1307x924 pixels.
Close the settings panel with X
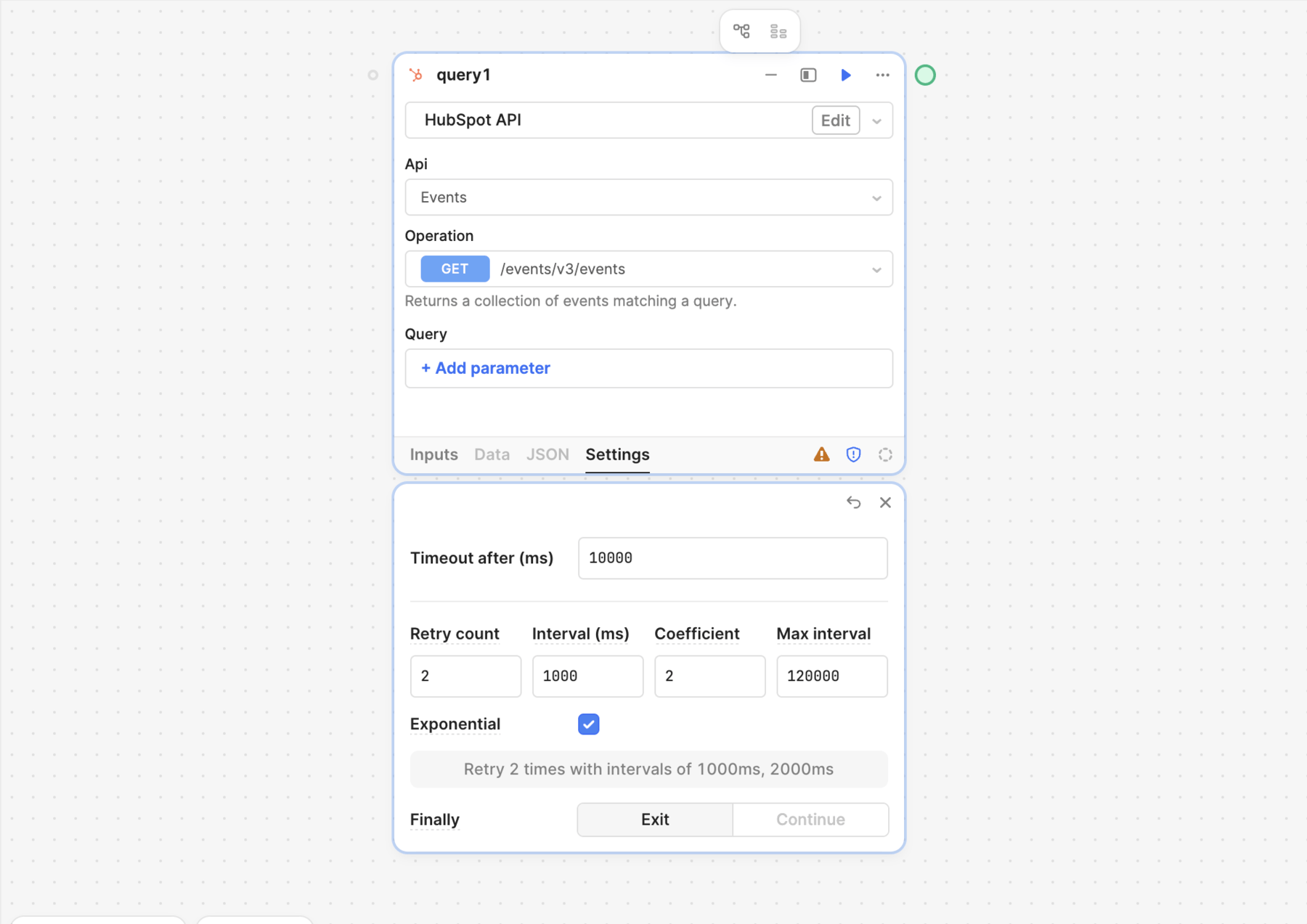coord(885,502)
